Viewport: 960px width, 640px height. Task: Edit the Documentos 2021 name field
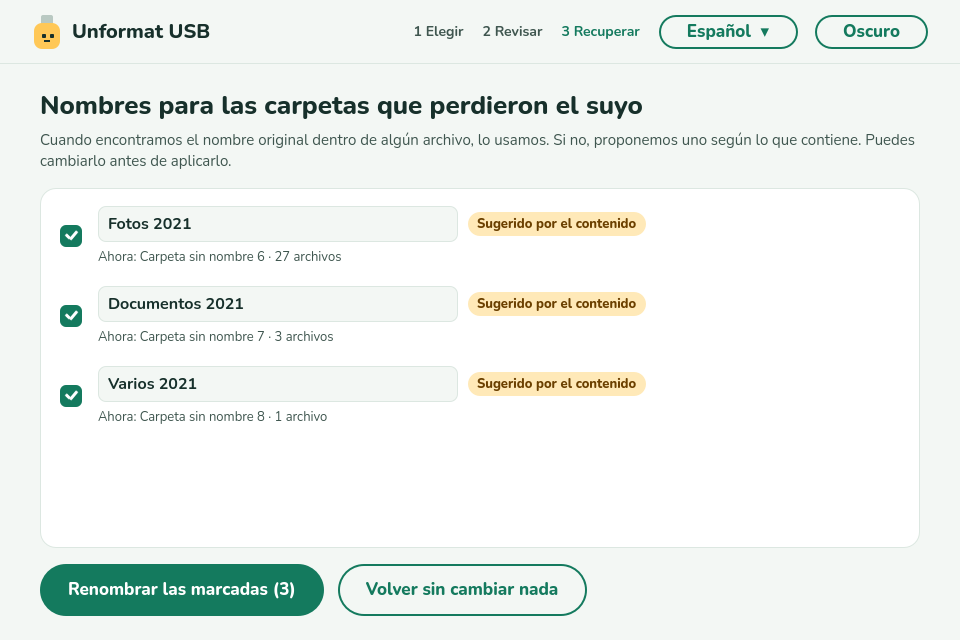pyautogui.click(x=278, y=304)
